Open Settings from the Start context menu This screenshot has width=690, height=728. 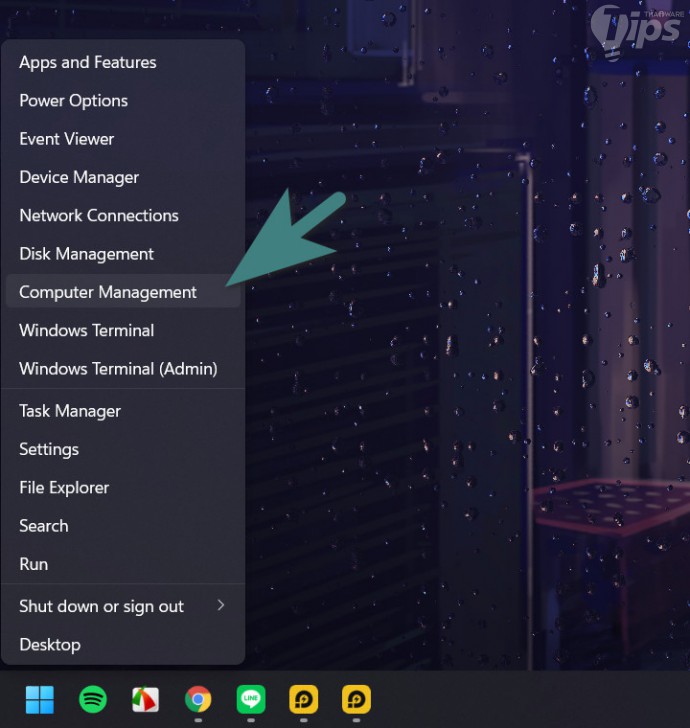pyautogui.click(x=123, y=449)
